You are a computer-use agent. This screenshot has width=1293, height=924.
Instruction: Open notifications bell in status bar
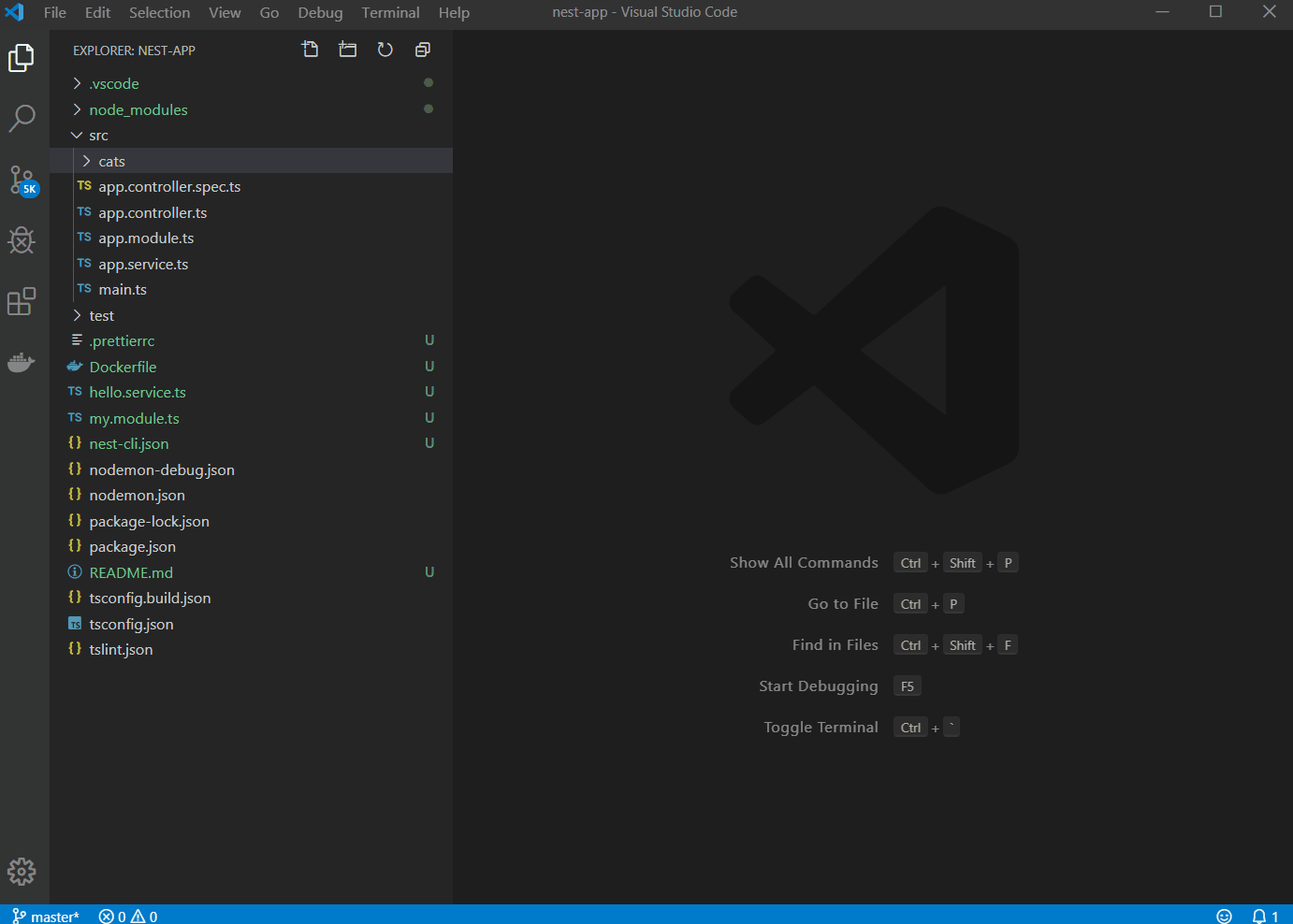coord(1265,916)
